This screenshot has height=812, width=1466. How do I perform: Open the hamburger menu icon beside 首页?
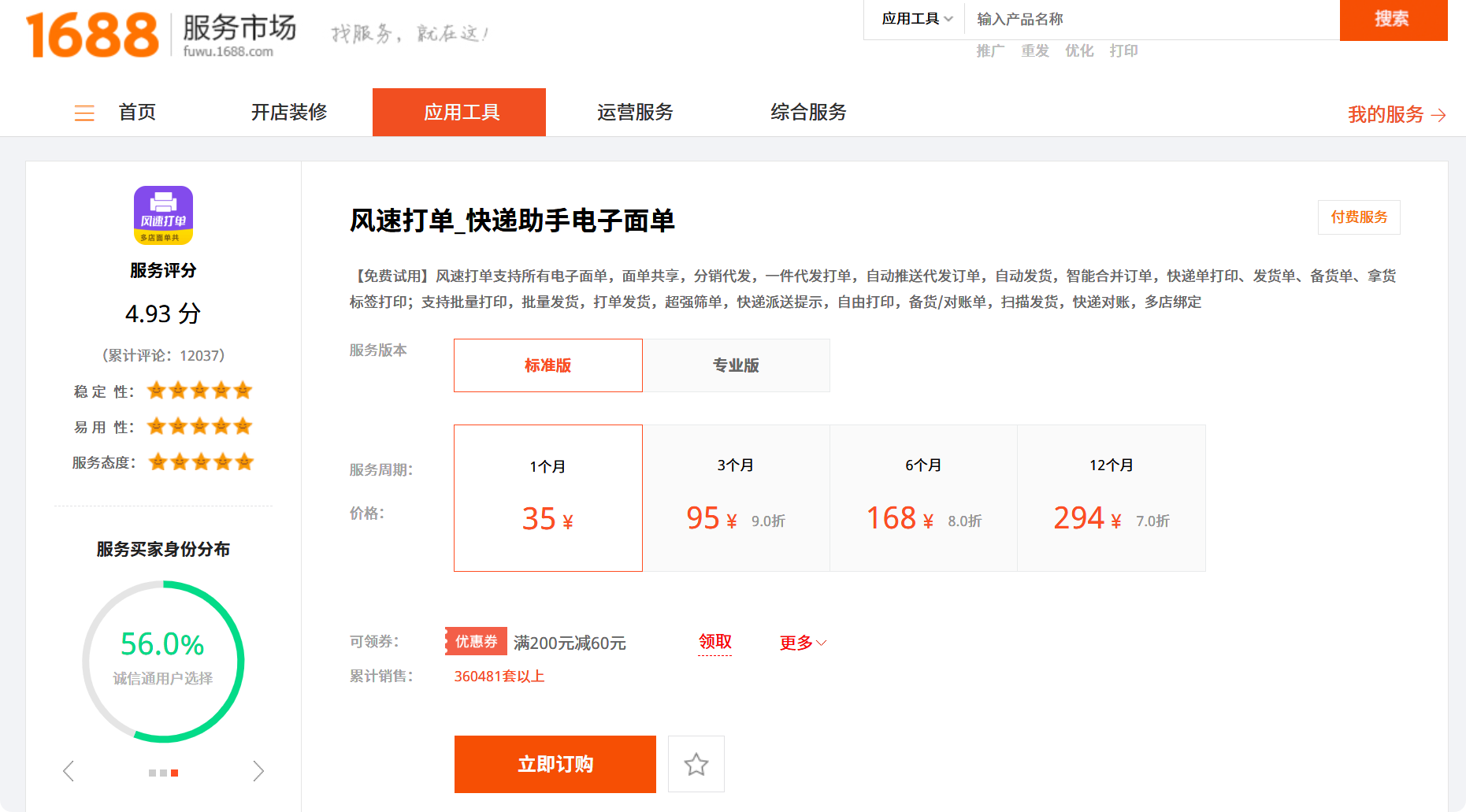point(84,113)
